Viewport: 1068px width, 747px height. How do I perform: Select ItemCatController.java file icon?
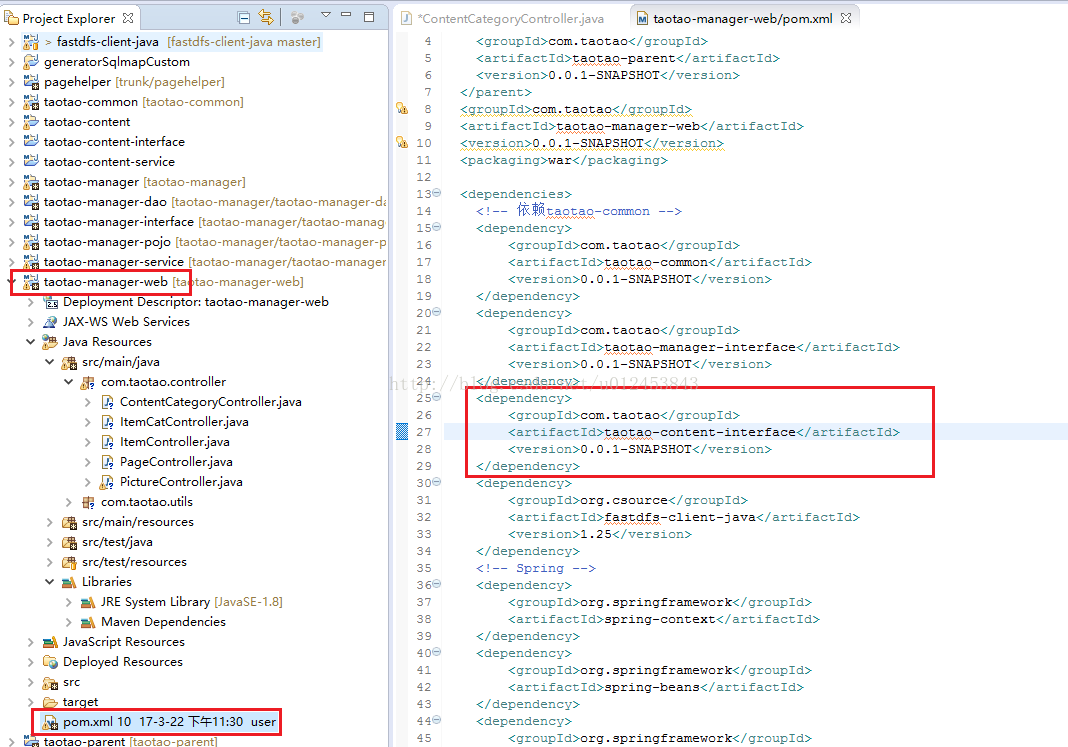tap(107, 422)
